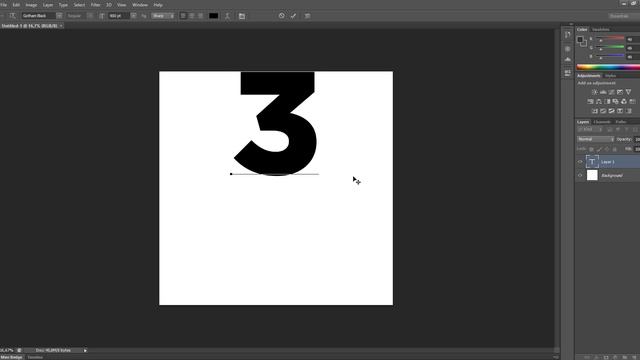Add a Brightness/Contrast adjustment

[x=595, y=92]
